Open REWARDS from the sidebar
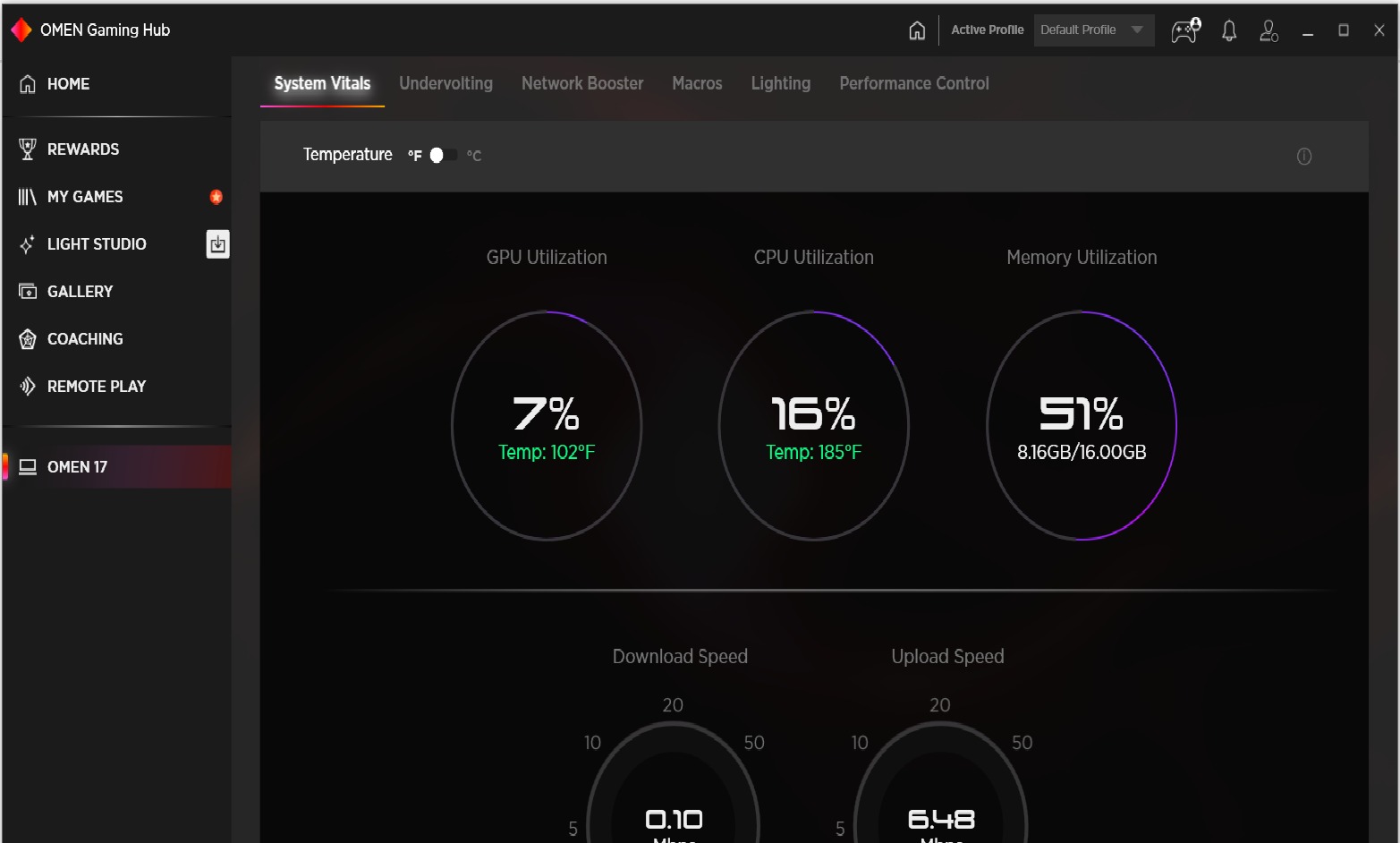This screenshot has width=1400, height=843. pos(116,149)
